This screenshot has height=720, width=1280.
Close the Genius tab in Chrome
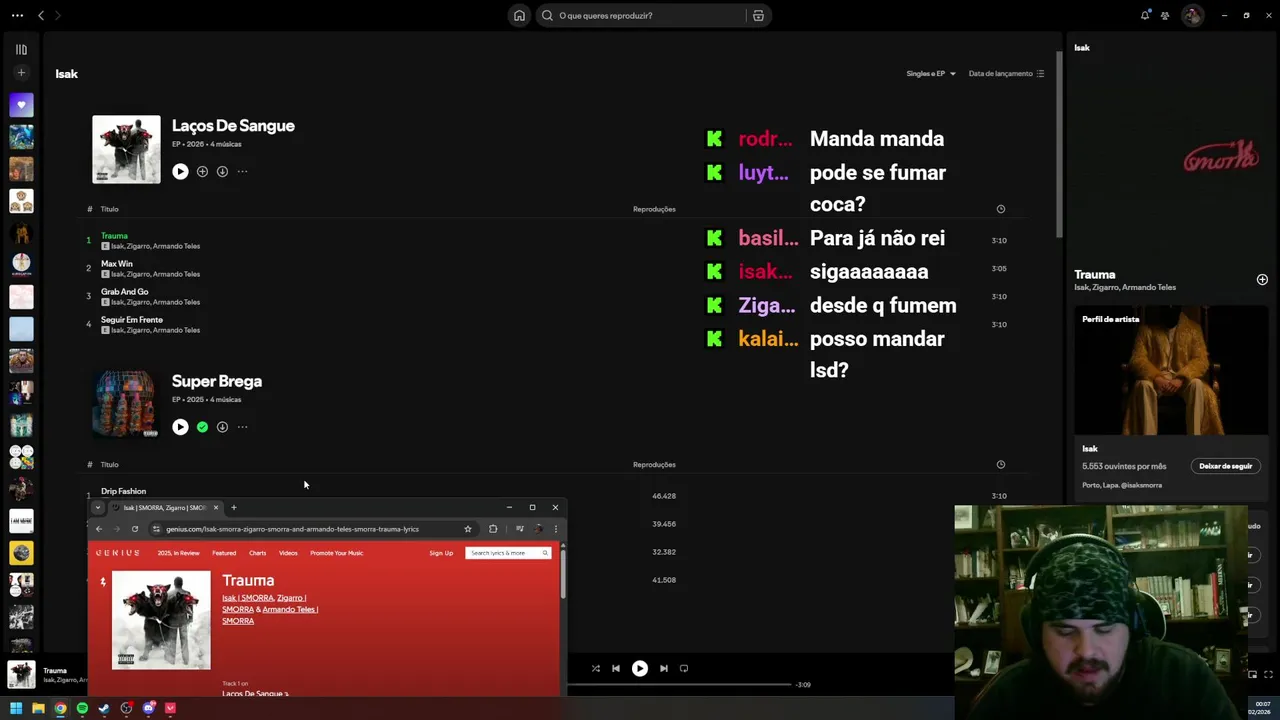215,507
